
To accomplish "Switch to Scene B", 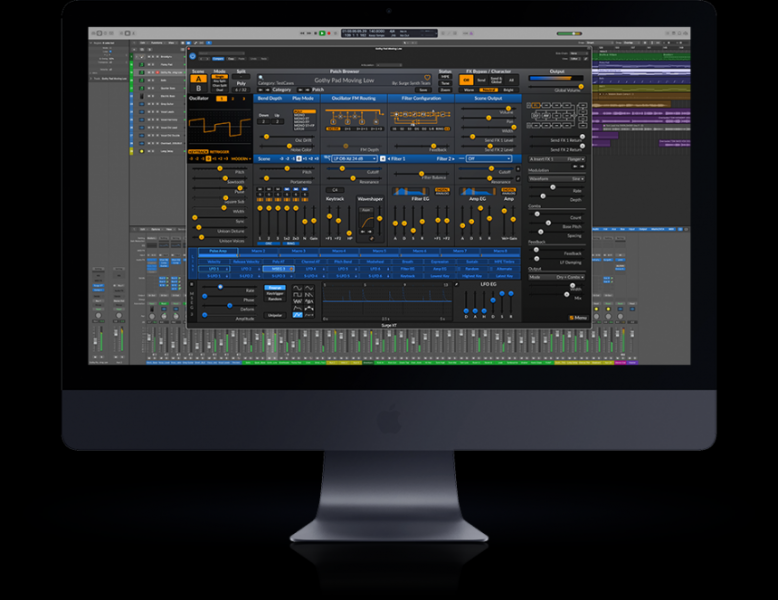I will click(198, 89).
